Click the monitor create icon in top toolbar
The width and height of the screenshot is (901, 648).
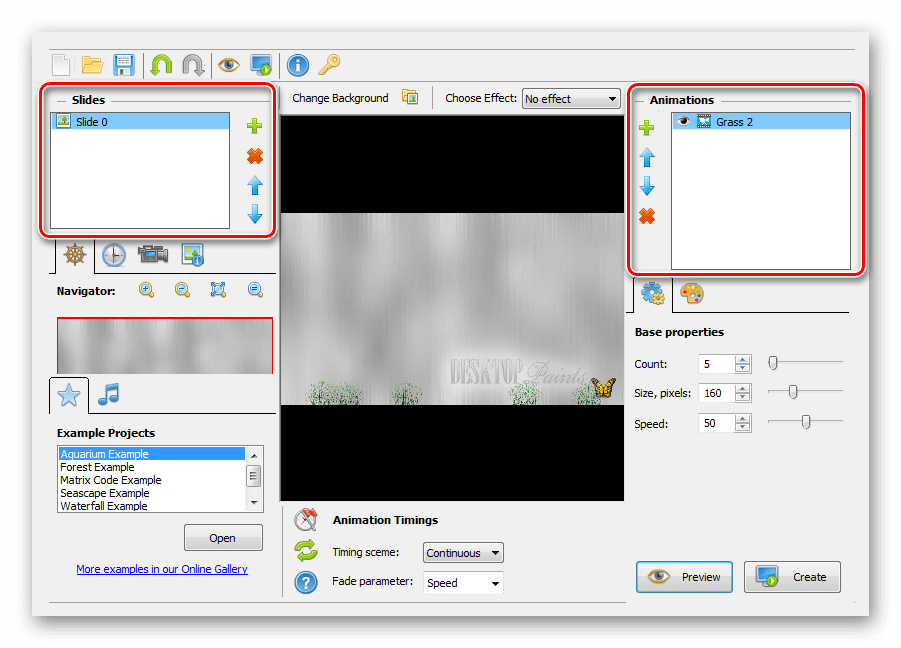[x=261, y=65]
